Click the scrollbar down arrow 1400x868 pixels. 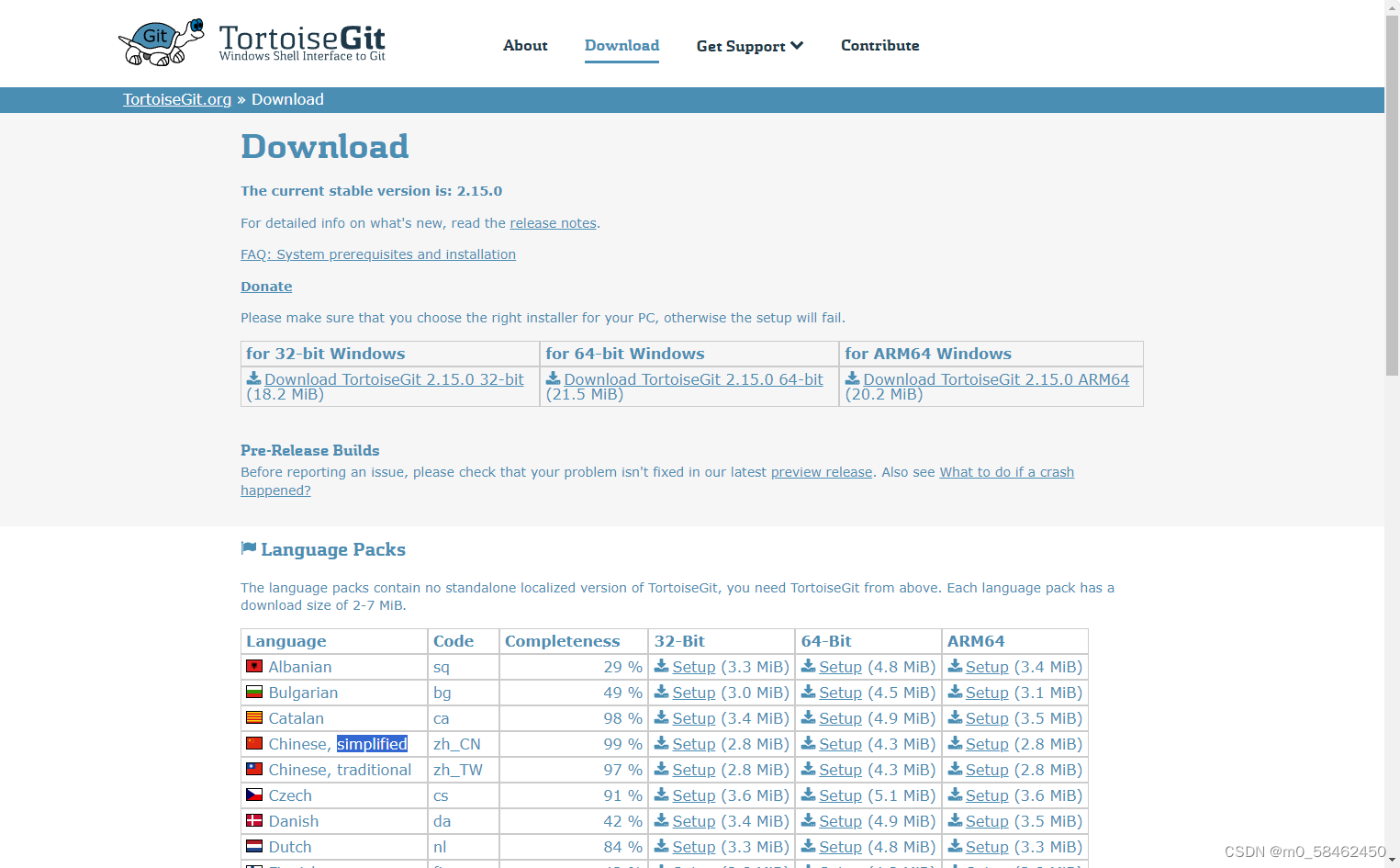[1392, 860]
